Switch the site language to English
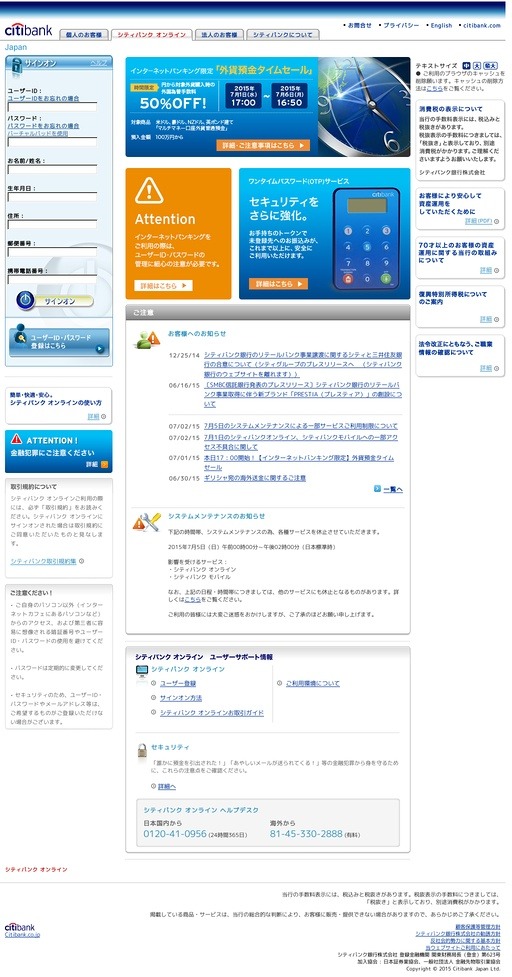The height and width of the screenshot is (977, 512). click(441, 26)
